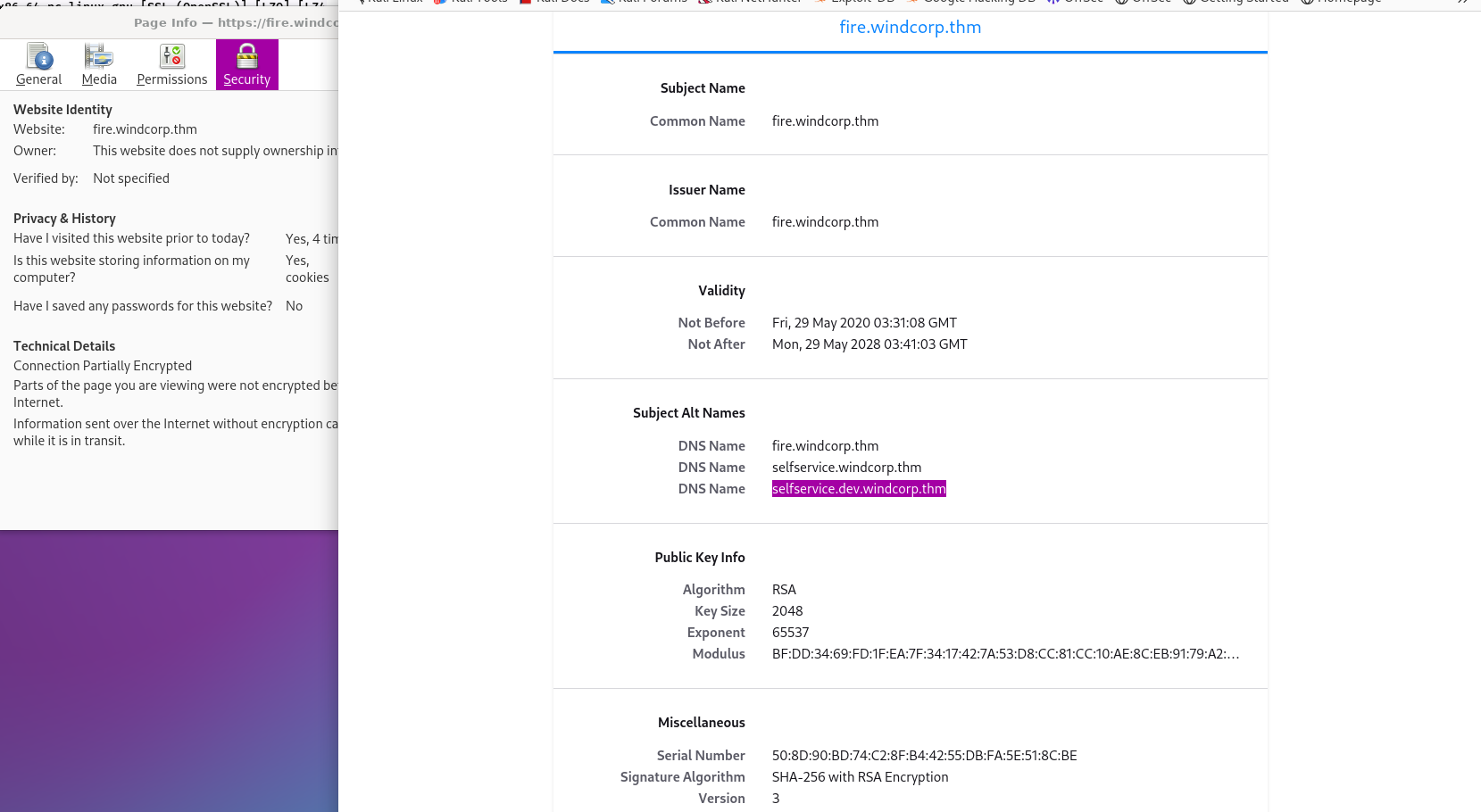This screenshot has width=1481, height=812.
Task: Click the Security padlock icon
Action: tap(246, 58)
